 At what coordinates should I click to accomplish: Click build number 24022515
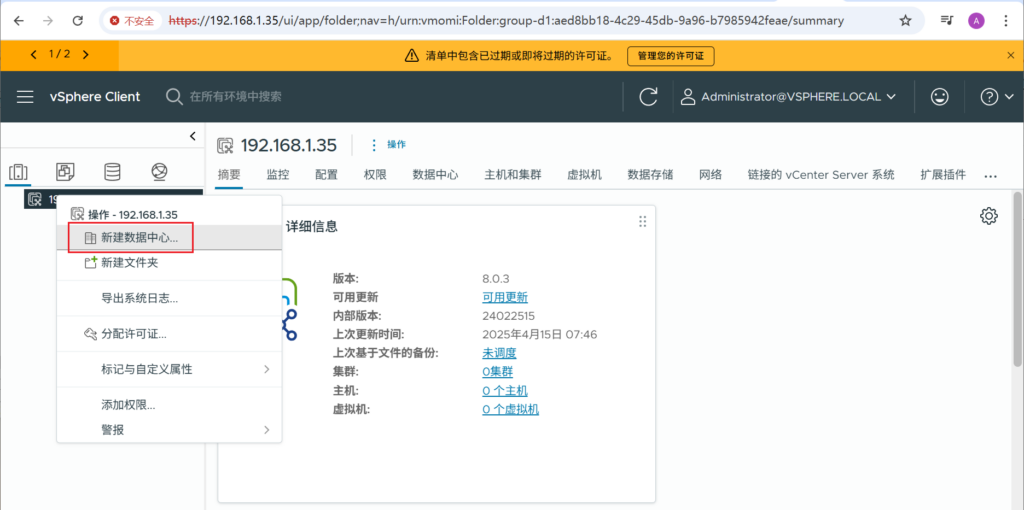(509, 316)
